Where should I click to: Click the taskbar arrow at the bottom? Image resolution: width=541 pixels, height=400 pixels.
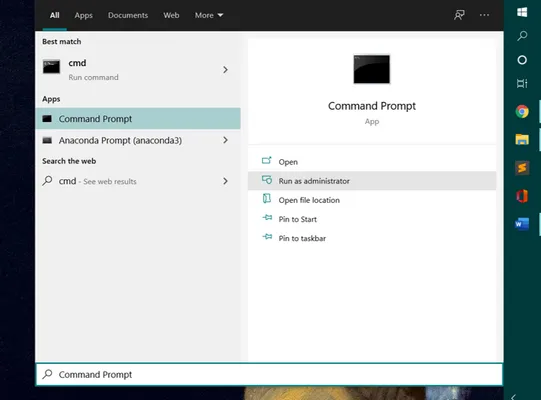pos(513,397)
